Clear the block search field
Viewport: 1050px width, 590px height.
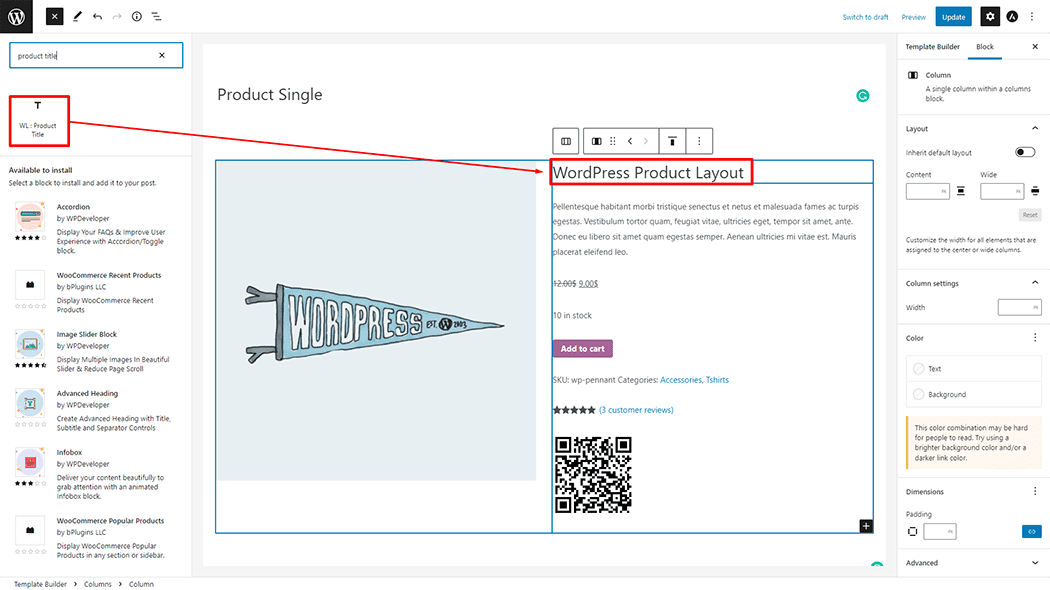pyautogui.click(x=162, y=56)
